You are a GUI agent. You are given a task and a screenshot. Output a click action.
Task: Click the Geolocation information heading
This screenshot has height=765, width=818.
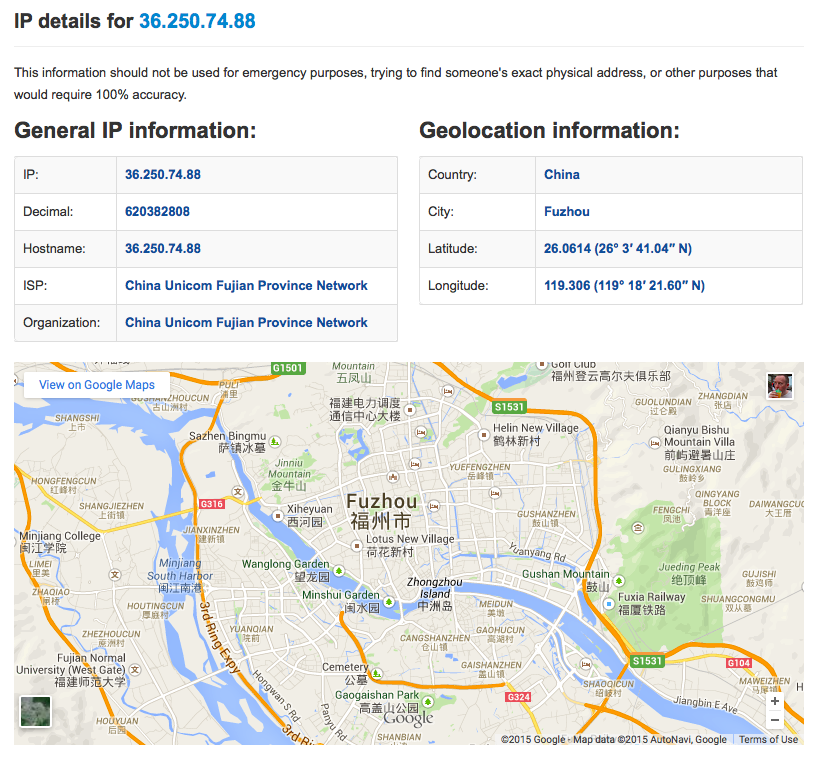click(x=549, y=130)
